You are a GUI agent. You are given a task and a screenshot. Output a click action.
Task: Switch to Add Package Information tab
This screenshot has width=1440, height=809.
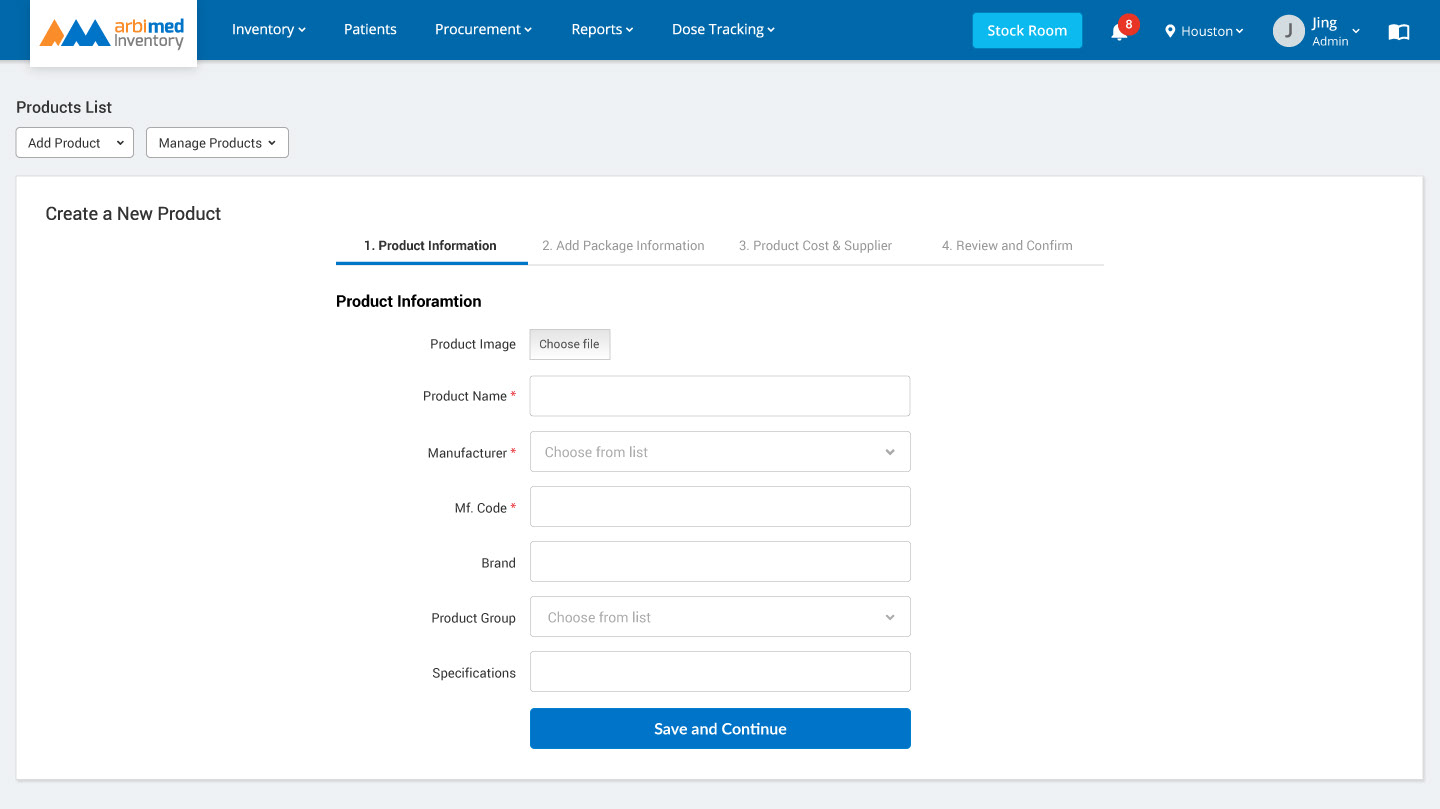pos(623,246)
